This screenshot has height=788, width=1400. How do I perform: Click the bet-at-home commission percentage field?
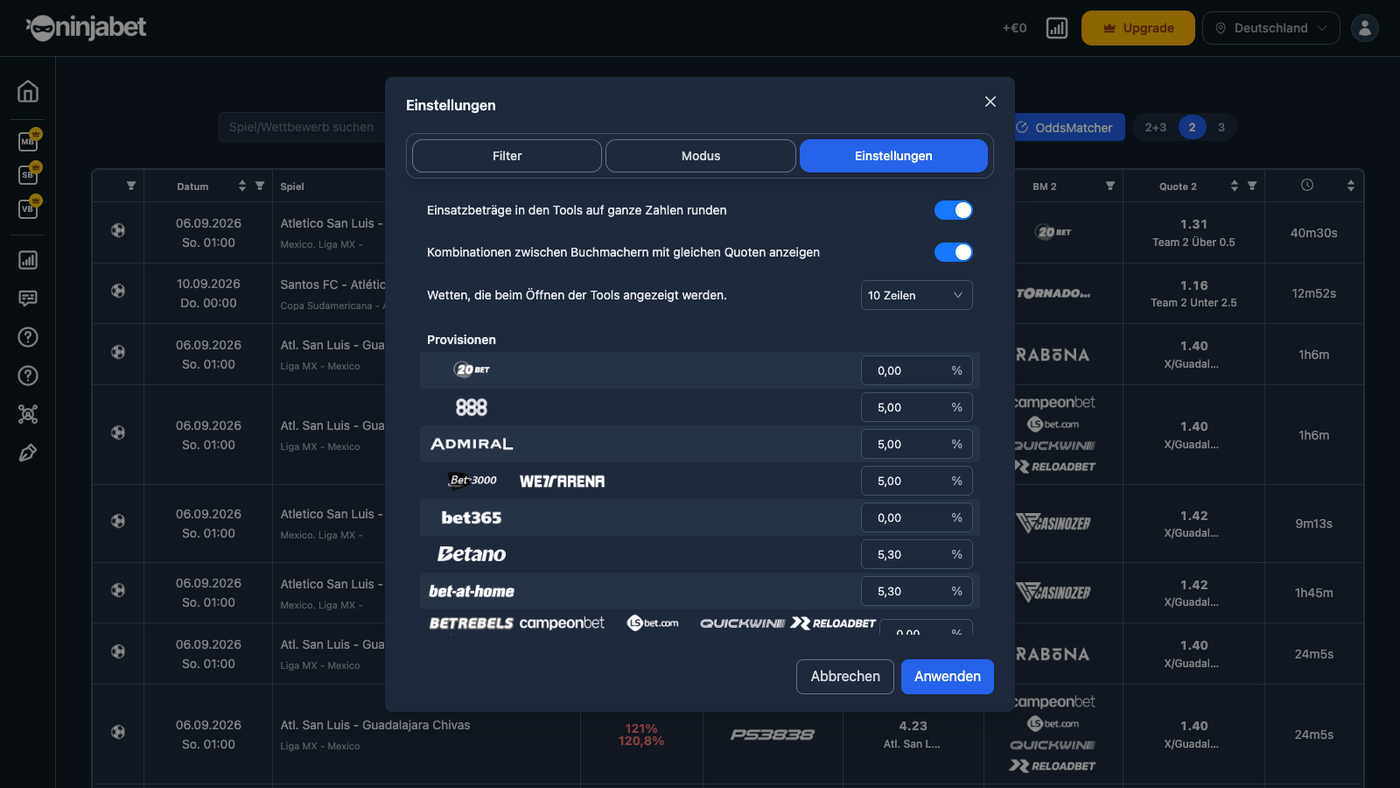click(916, 591)
